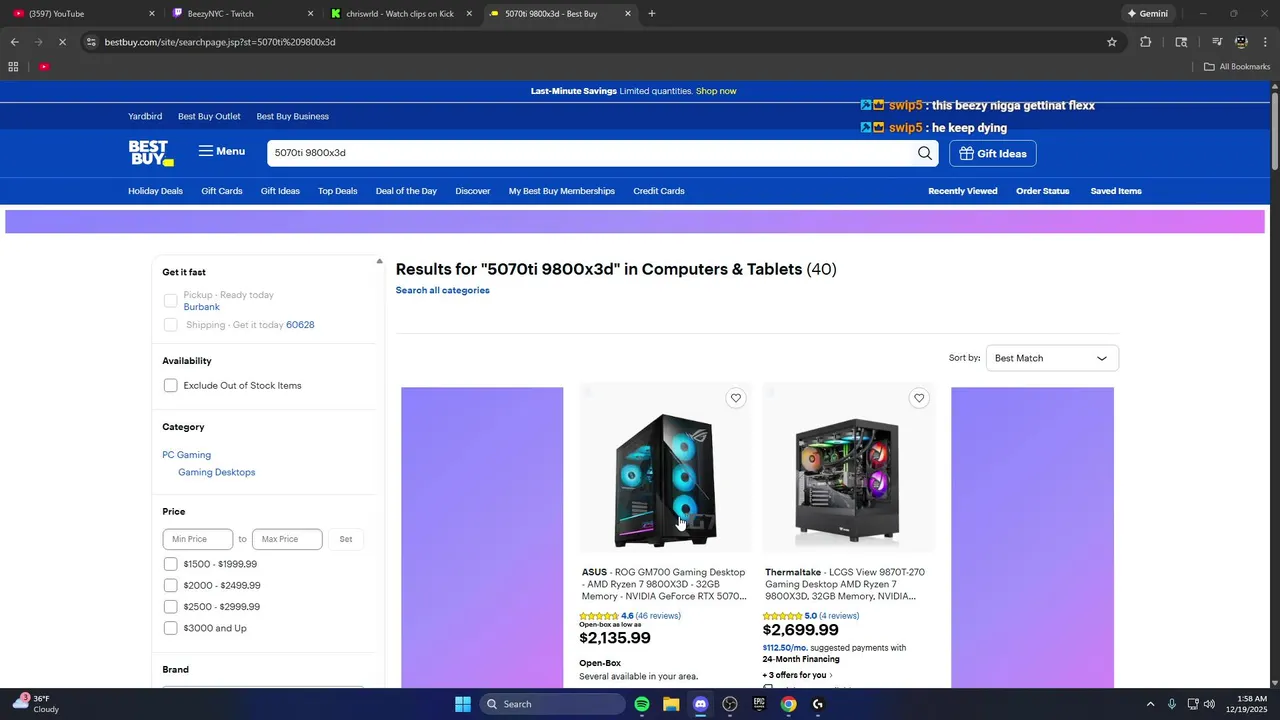
Task: Switch to the chriswrld Kick tab
Action: (402, 14)
